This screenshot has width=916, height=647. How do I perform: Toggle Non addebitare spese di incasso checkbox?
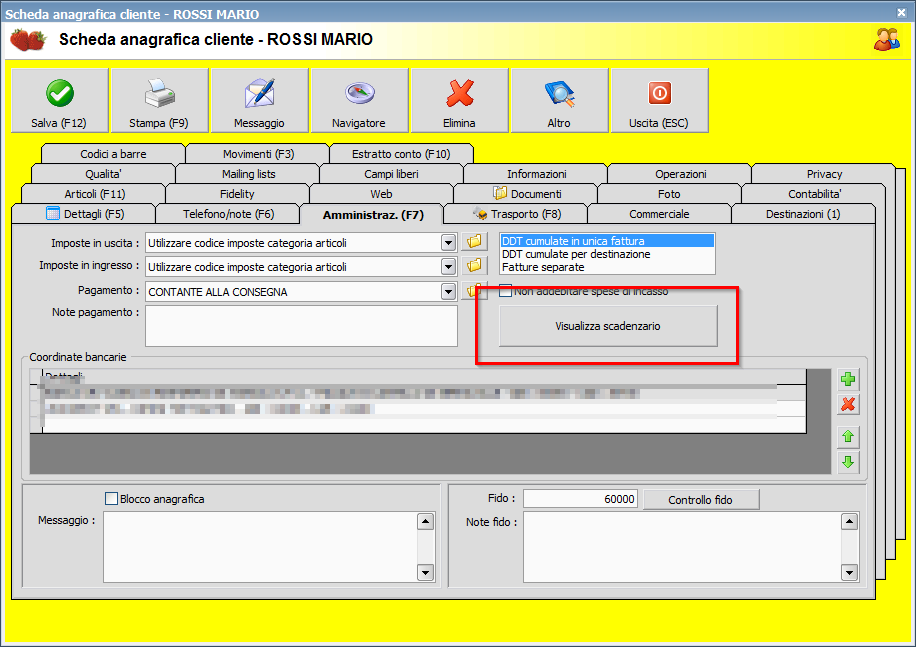506,291
